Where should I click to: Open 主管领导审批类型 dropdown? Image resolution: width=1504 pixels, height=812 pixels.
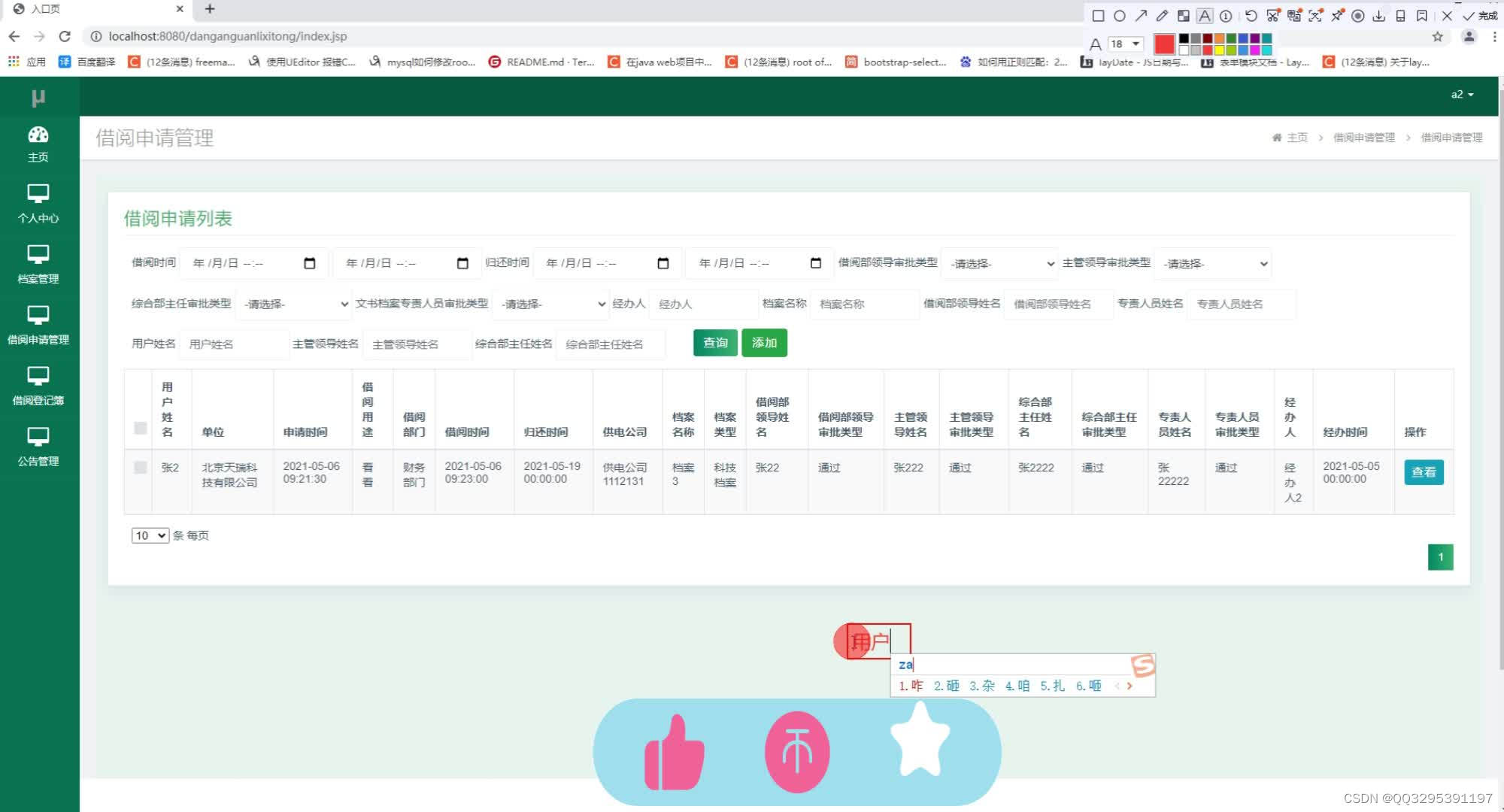[x=1213, y=263]
